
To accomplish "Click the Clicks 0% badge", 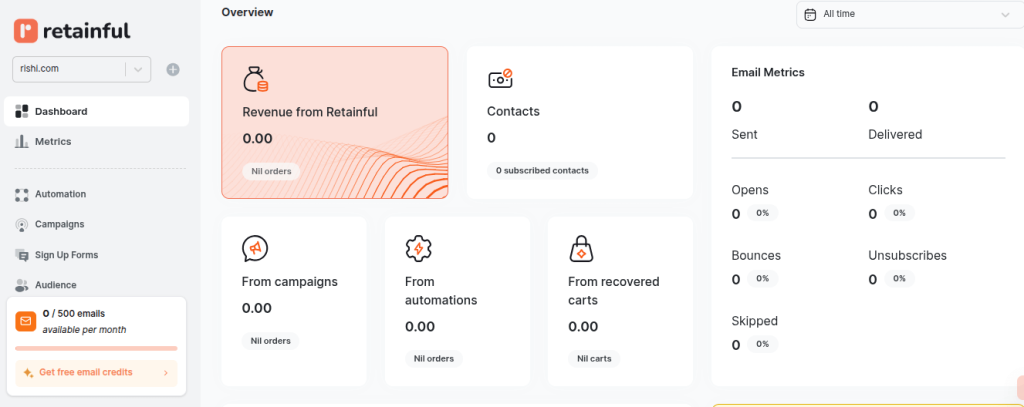I will point(899,213).
